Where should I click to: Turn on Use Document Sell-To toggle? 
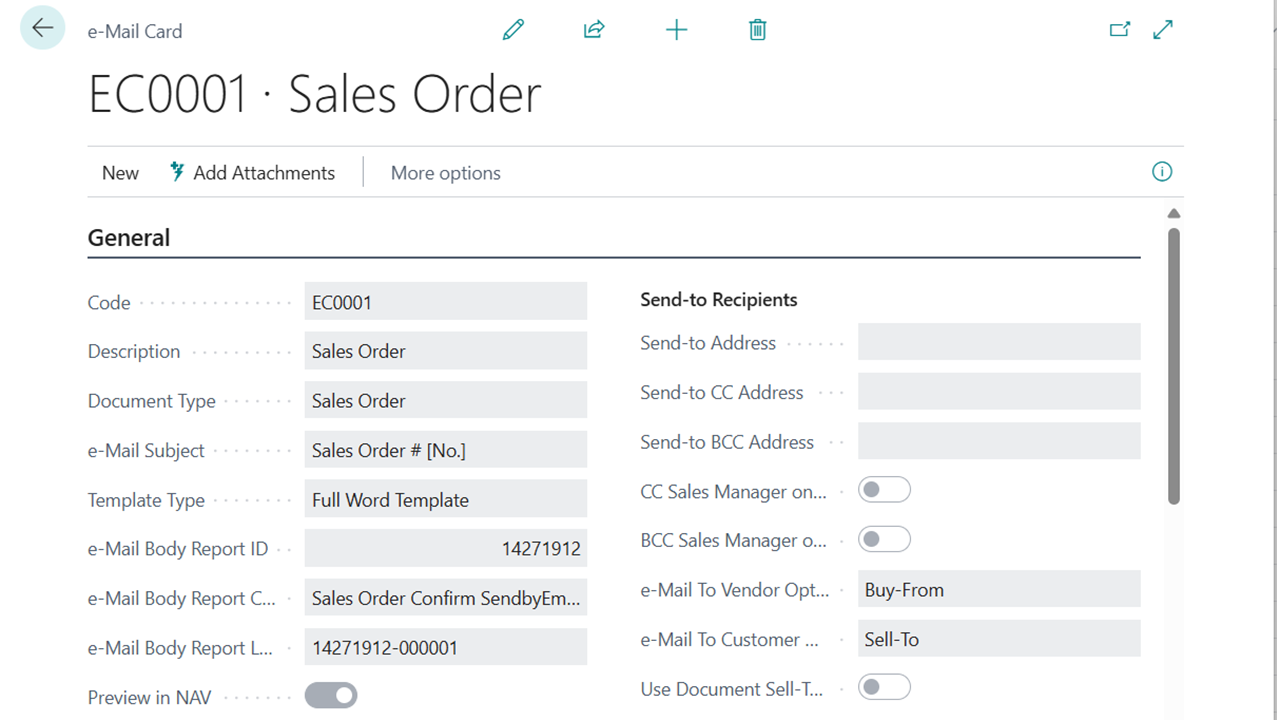click(x=884, y=687)
